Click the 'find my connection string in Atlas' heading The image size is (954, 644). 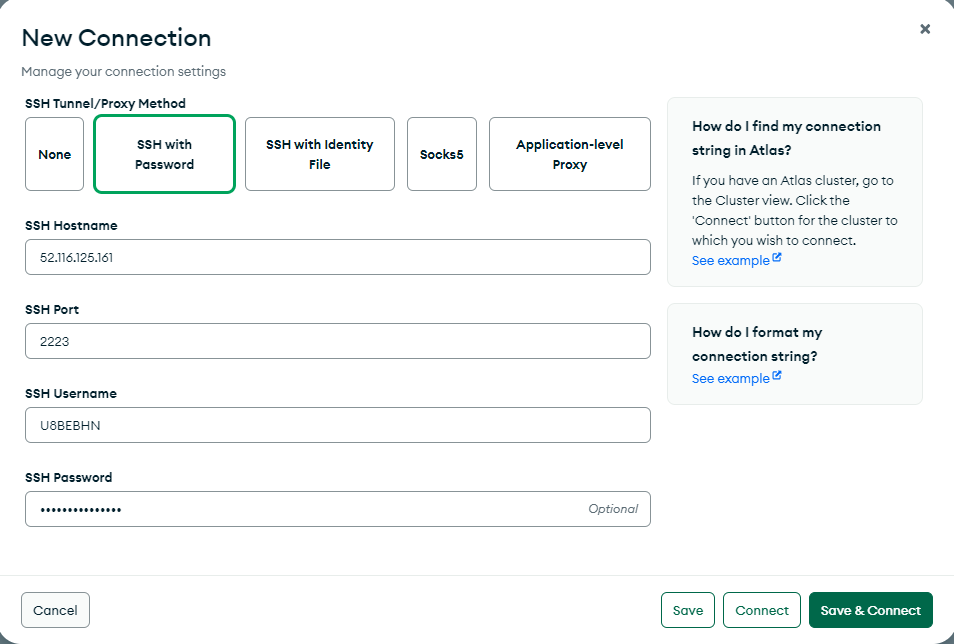[786, 138]
